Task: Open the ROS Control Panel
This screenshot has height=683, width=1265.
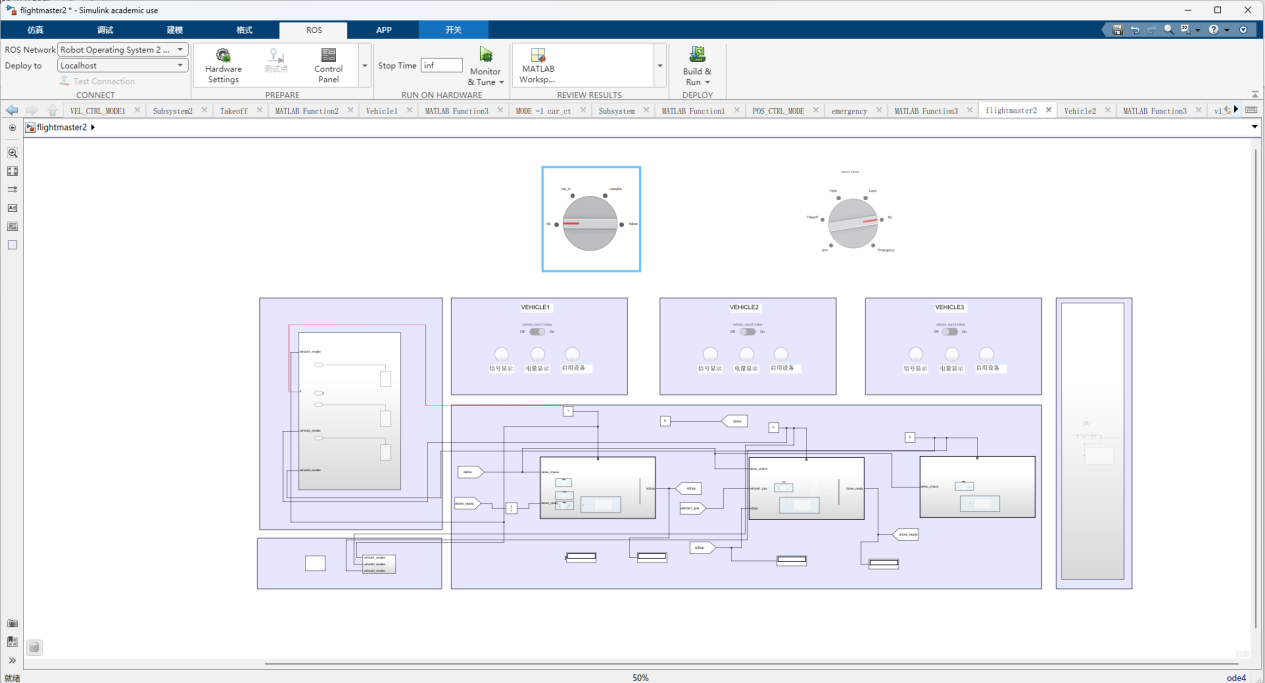Action: [328, 66]
